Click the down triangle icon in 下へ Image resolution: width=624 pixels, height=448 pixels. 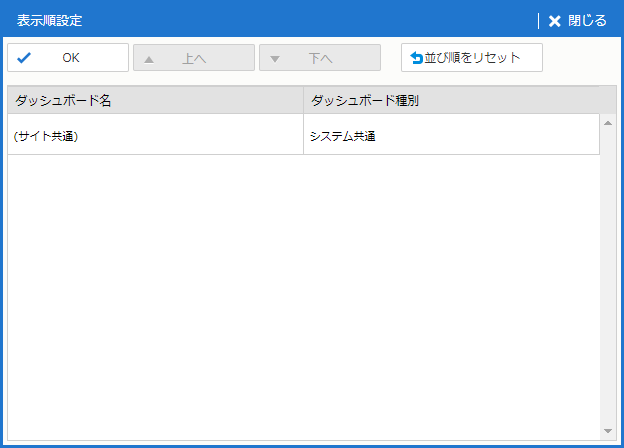275,58
